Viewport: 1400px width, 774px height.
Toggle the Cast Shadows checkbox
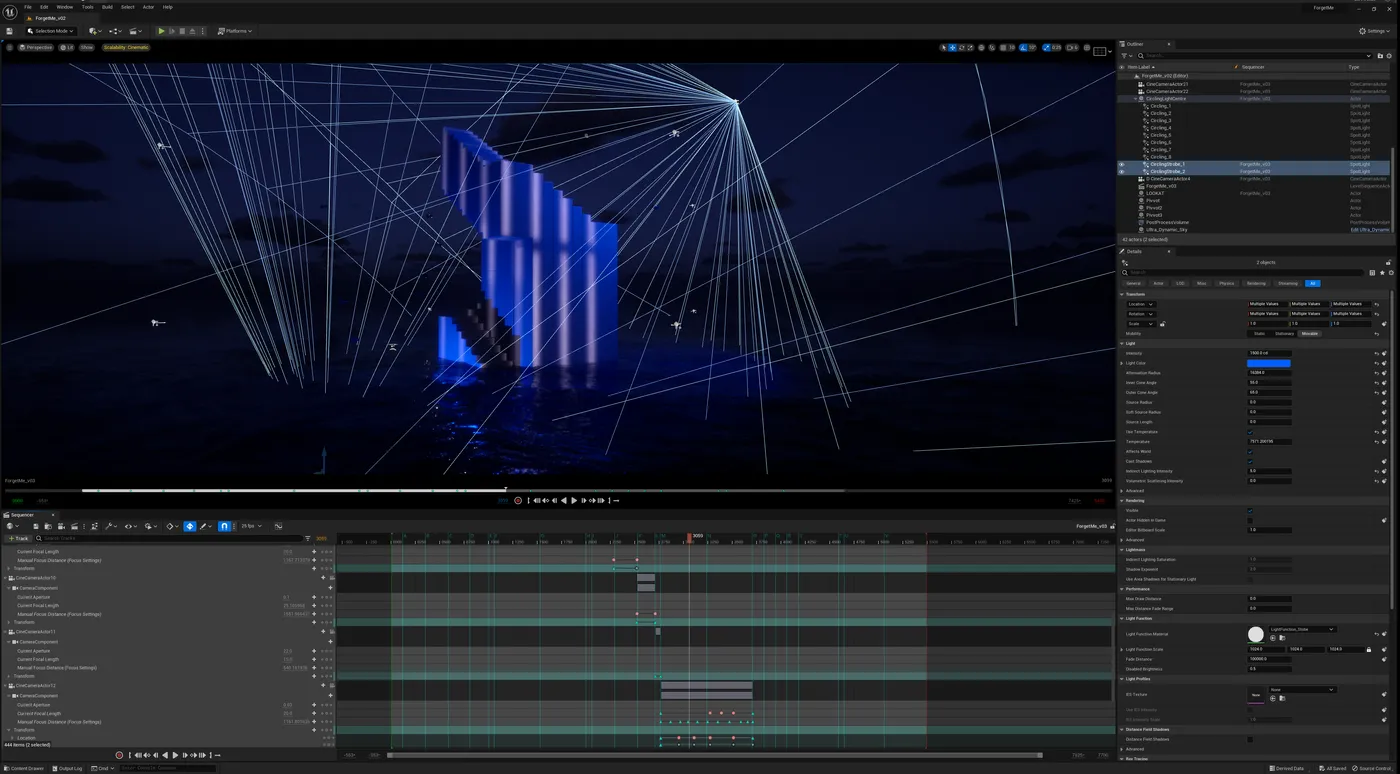pos(1249,461)
